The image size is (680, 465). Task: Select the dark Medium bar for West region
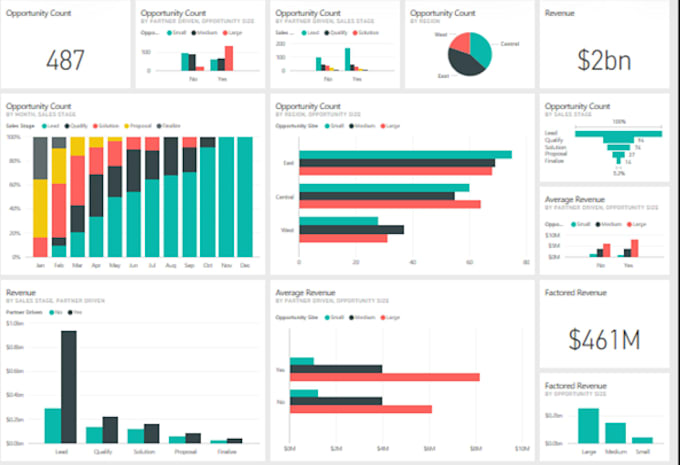[x=351, y=230]
